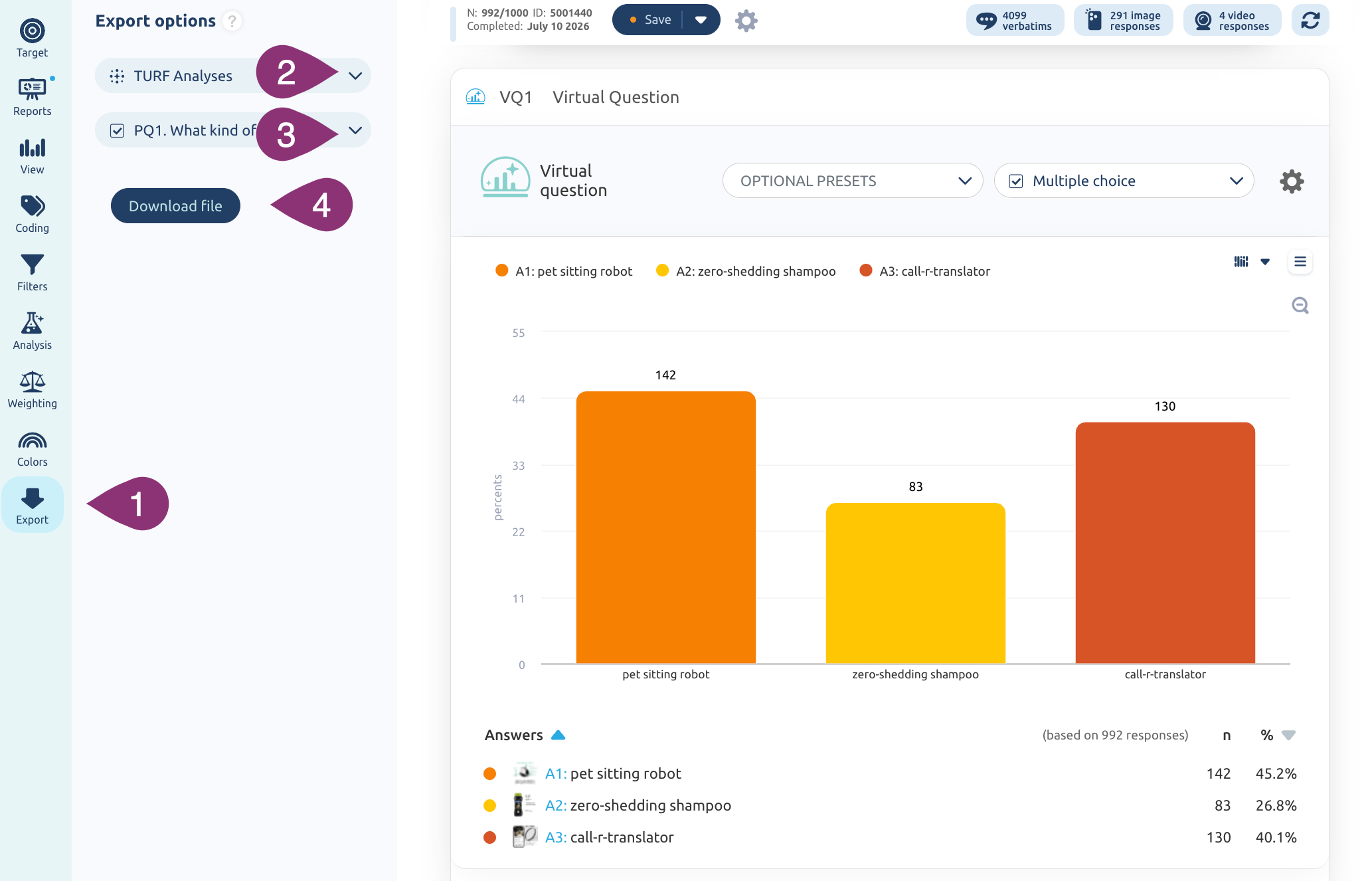Switch to the View panel
Screen dimensions: 1372x881
pos(32,155)
